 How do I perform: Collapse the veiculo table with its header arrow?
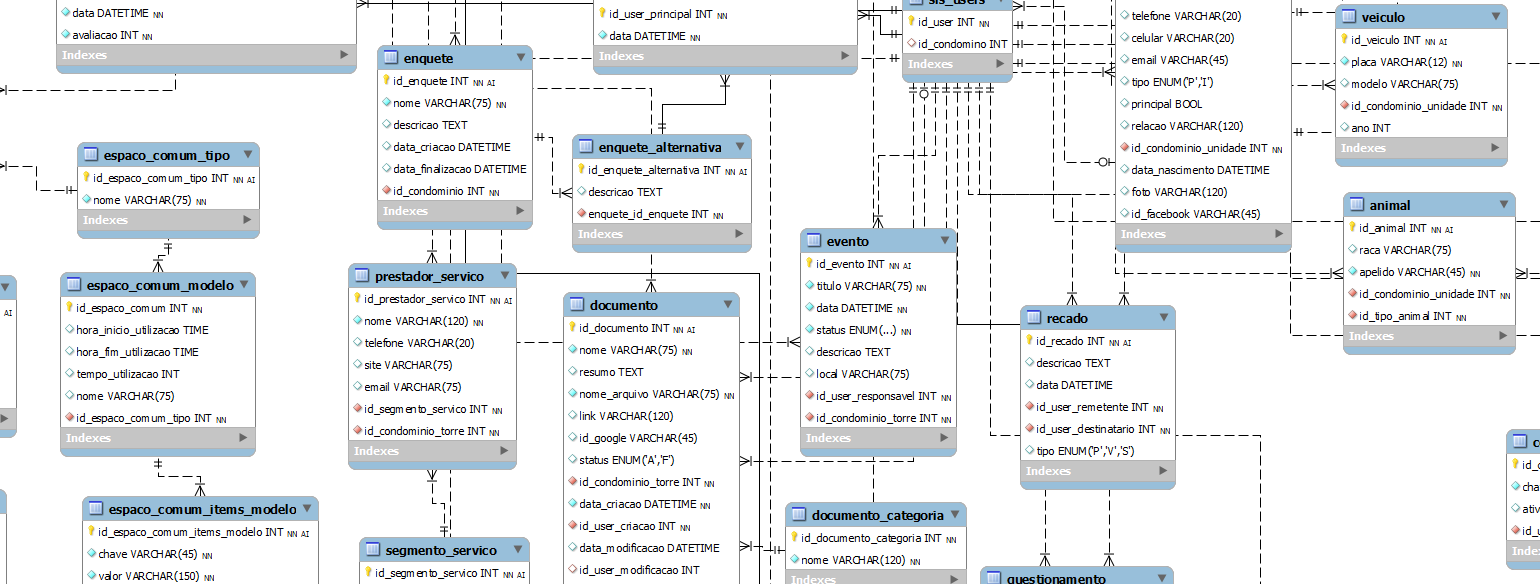click(1496, 17)
